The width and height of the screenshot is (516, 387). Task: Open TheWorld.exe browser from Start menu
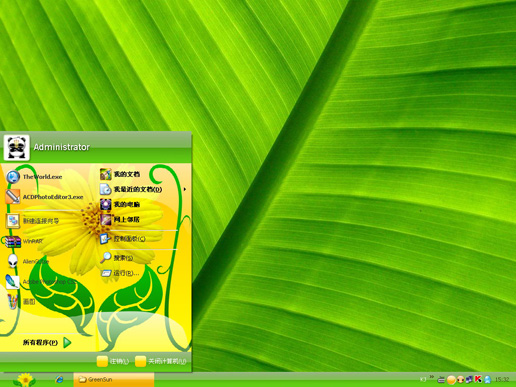[34, 177]
